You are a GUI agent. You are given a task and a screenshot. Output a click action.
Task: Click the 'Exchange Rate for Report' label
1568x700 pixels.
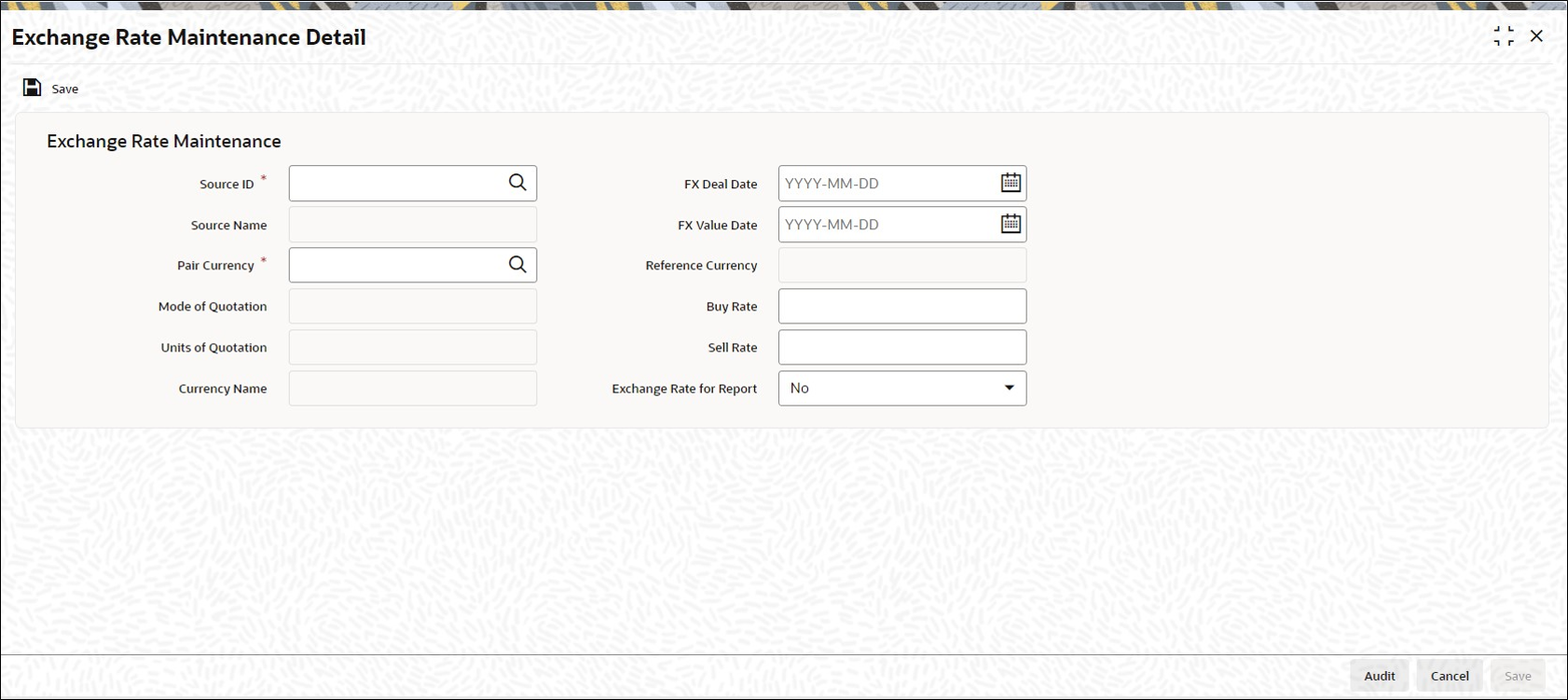(x=684, y=389)
